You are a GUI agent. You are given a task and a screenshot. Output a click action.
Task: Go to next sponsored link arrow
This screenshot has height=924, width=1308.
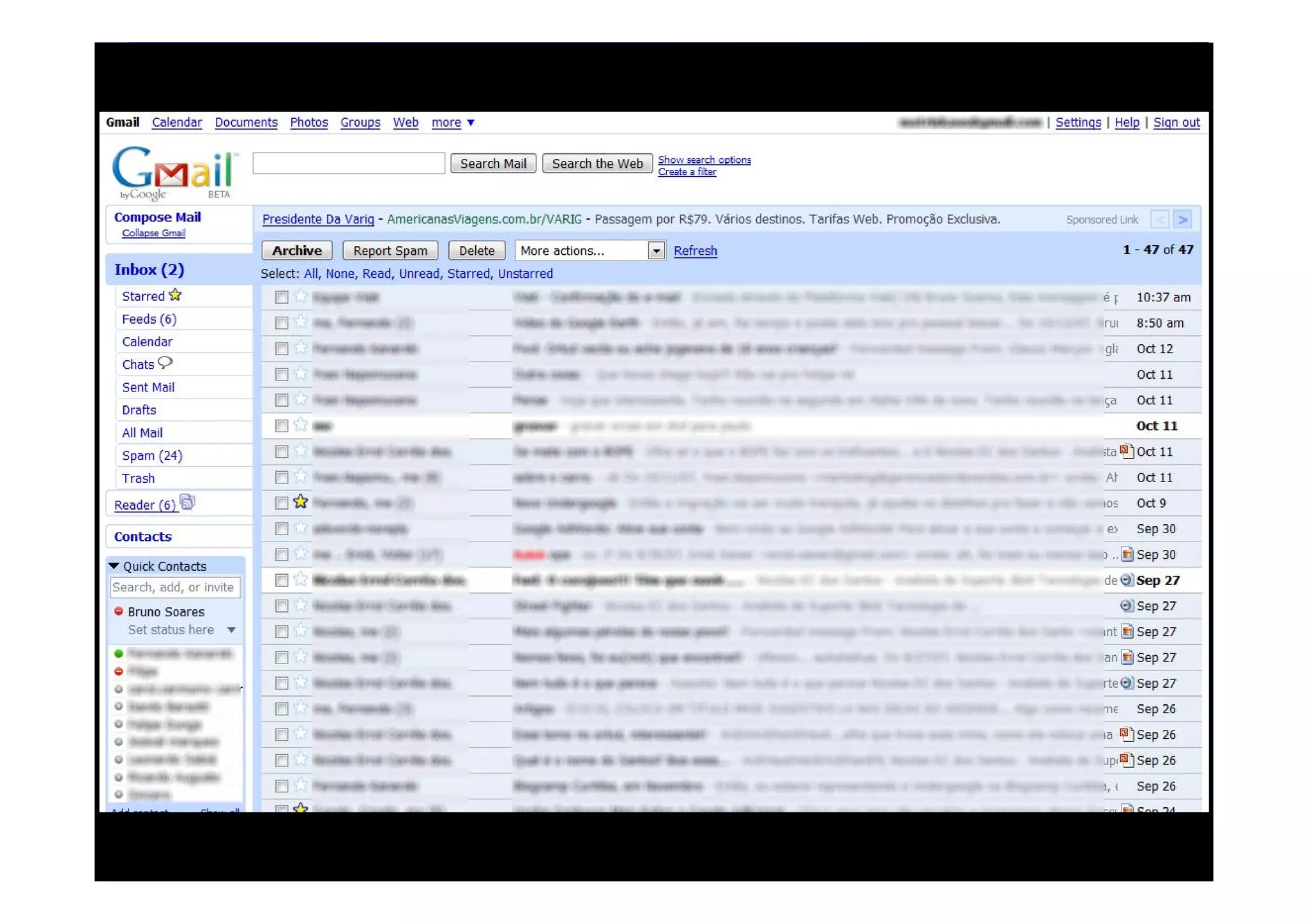(x=1182, y=220)
